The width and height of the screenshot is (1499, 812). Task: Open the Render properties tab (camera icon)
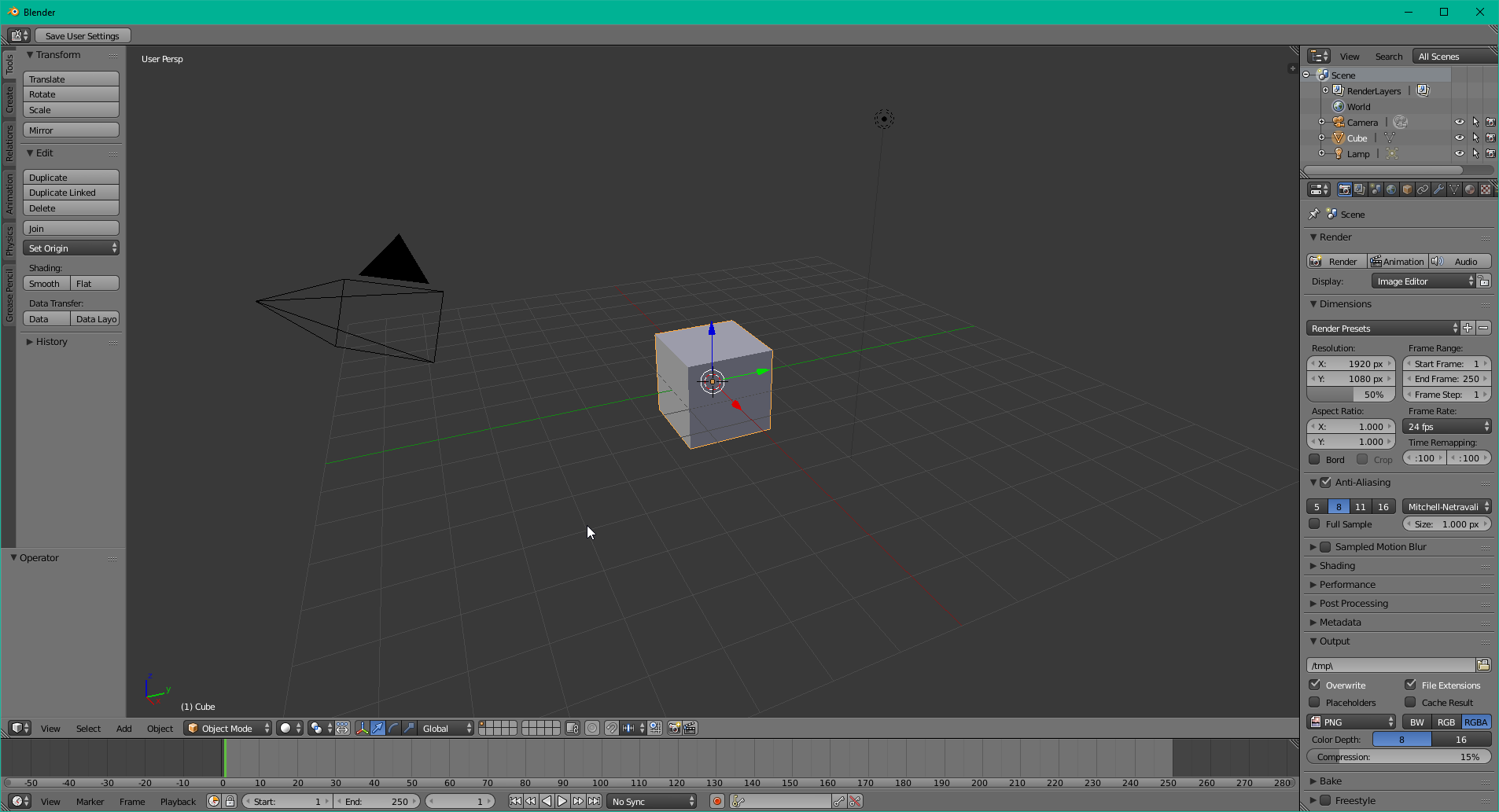[x=1344, y=189]
